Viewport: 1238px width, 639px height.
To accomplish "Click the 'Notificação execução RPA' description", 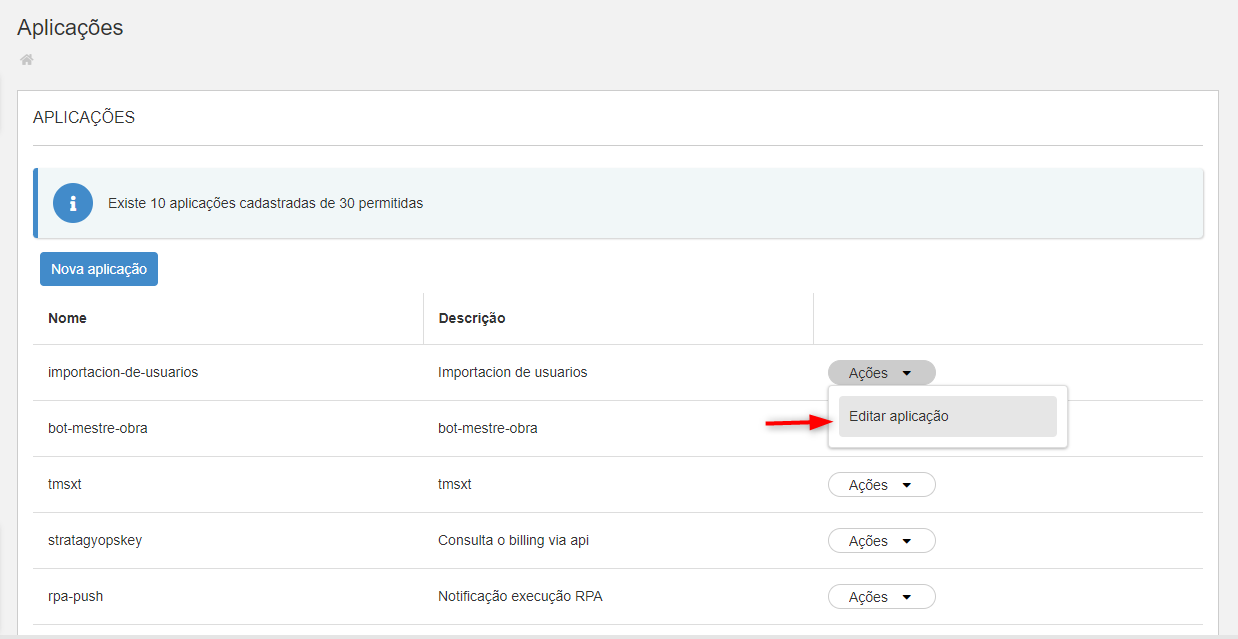I will (520, 596).
